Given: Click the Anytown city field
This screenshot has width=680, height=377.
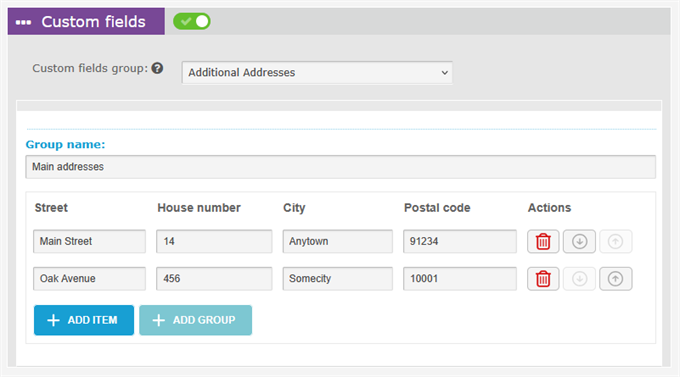Looking at the screenshot, I should [x=337, y=241].
